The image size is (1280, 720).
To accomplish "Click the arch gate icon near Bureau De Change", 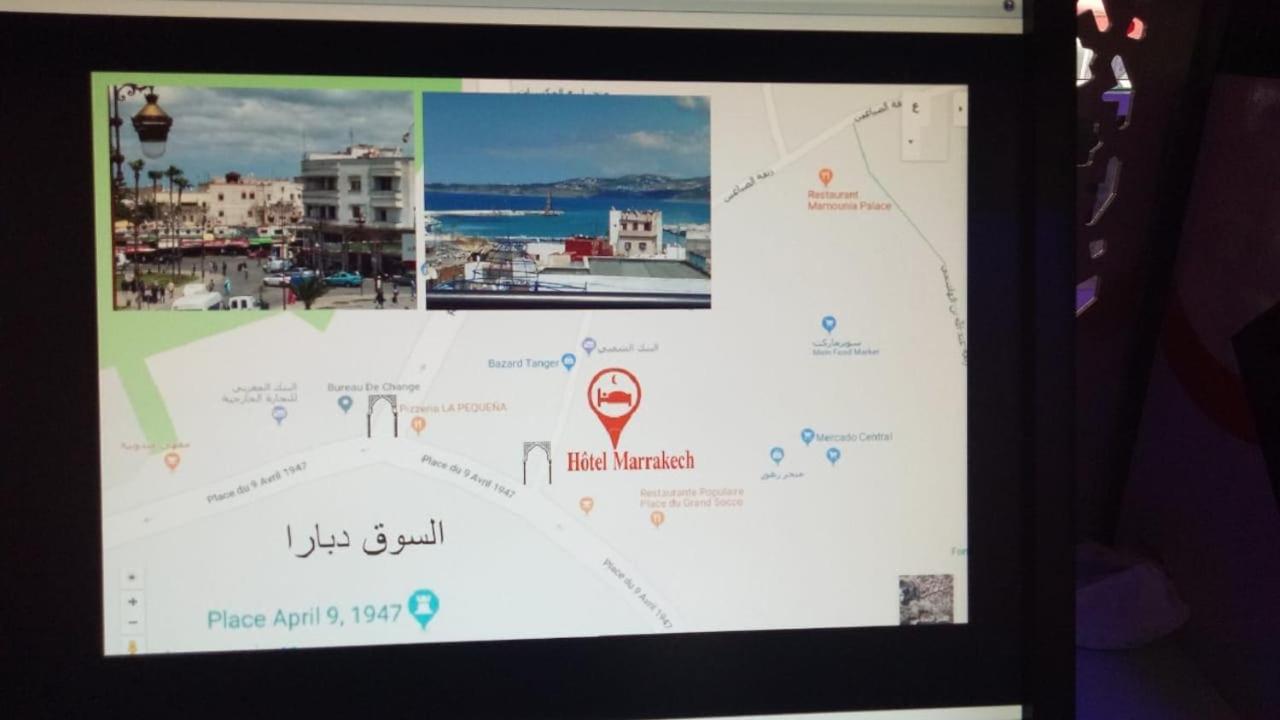I will pyautogui.click(x=381, y=415).
